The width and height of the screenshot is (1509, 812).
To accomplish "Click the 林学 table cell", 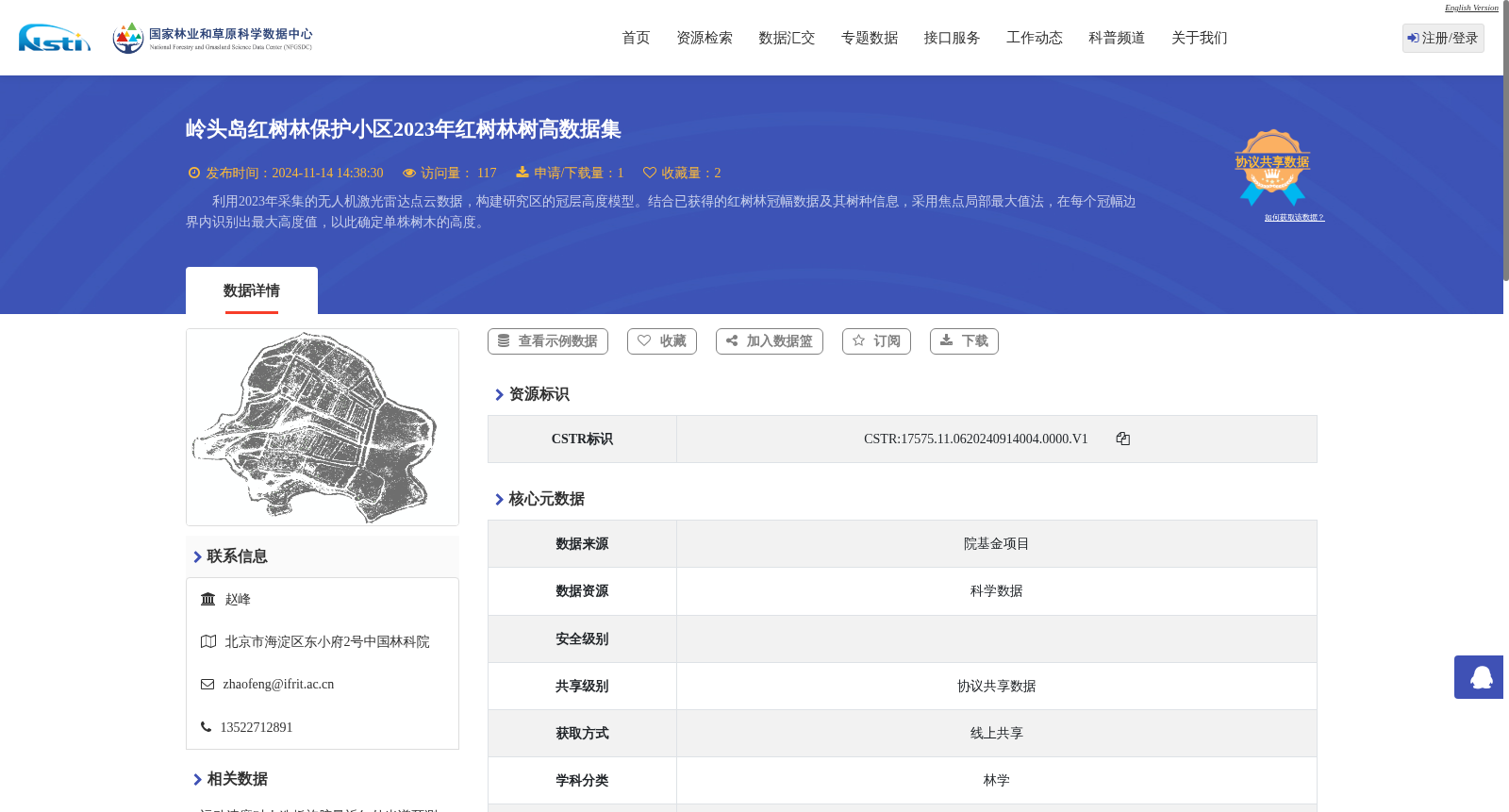I will click(996, 781).
